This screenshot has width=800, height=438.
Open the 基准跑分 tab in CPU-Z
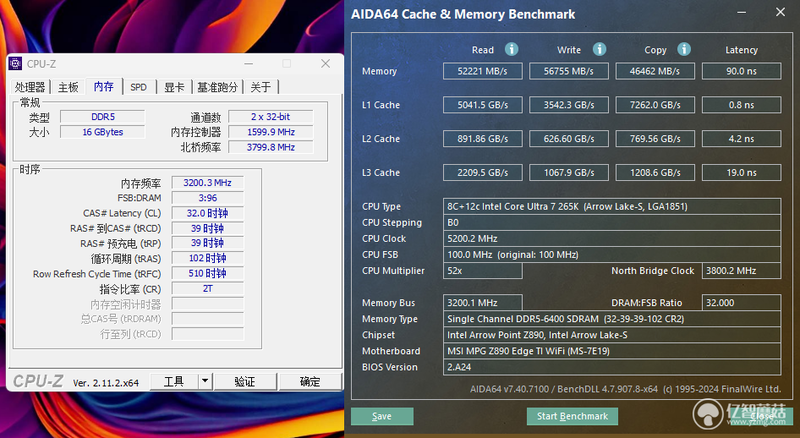217,87
